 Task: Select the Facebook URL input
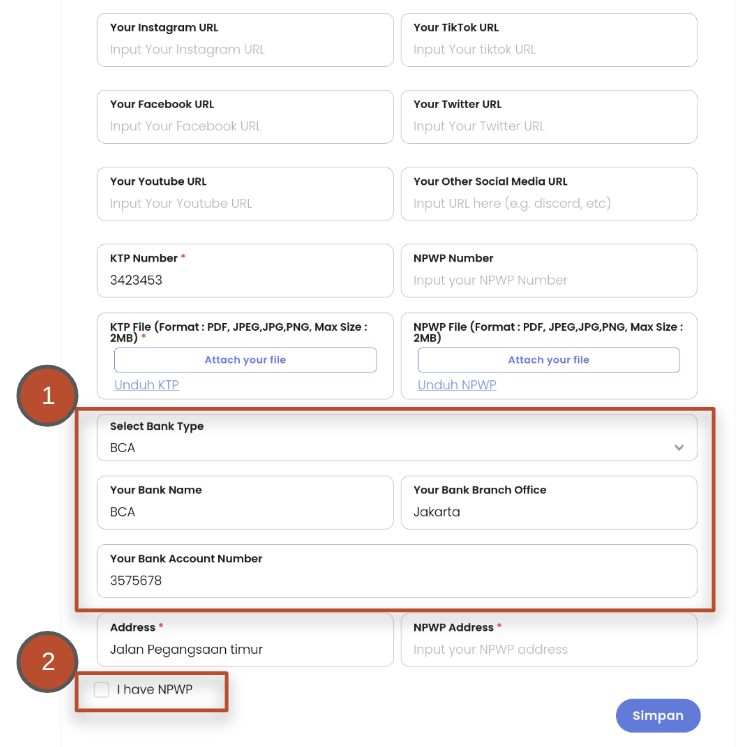pos(245,127)
